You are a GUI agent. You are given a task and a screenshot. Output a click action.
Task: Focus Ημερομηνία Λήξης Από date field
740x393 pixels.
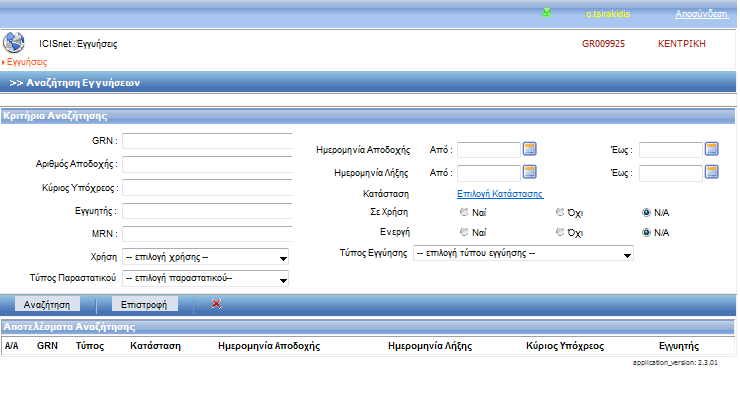point(489,173)
